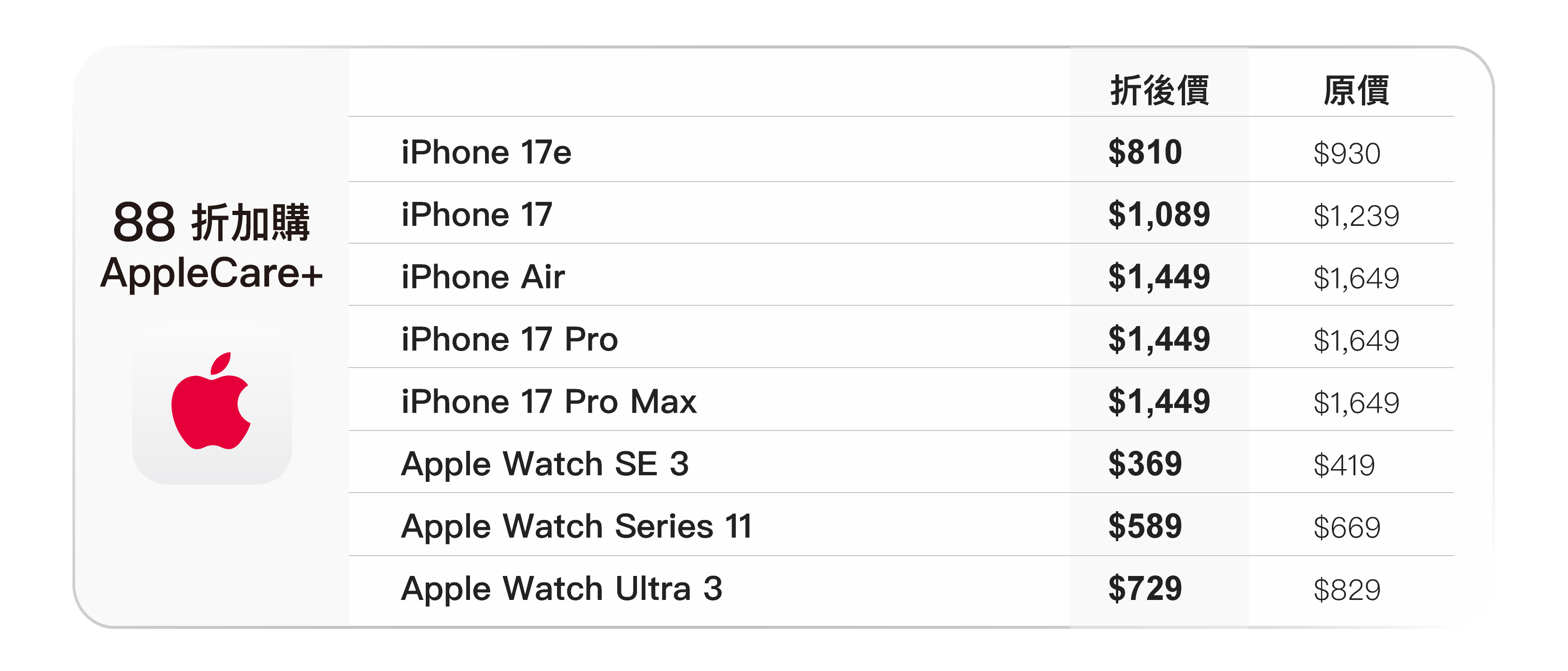Select the iPhone Air row label
The height and width of the screenshot is (671, 1568).
point(483,277)
